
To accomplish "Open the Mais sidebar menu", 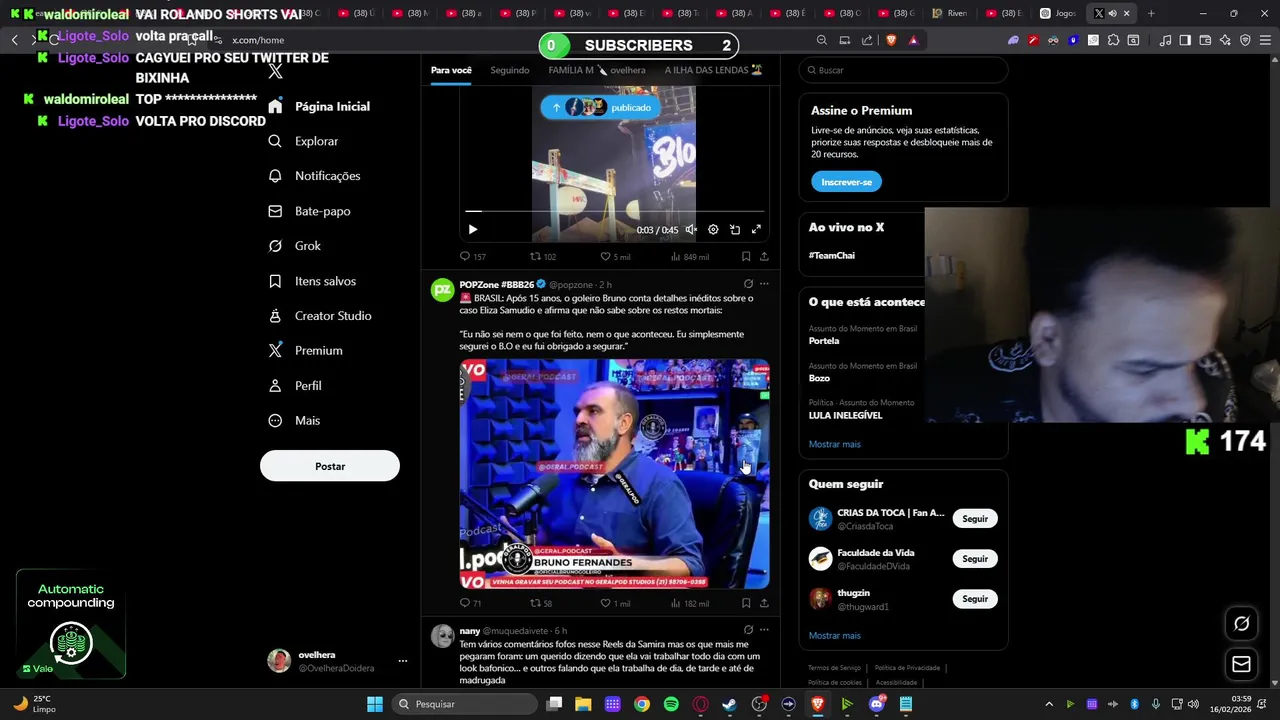I will (x=293, y=421).
